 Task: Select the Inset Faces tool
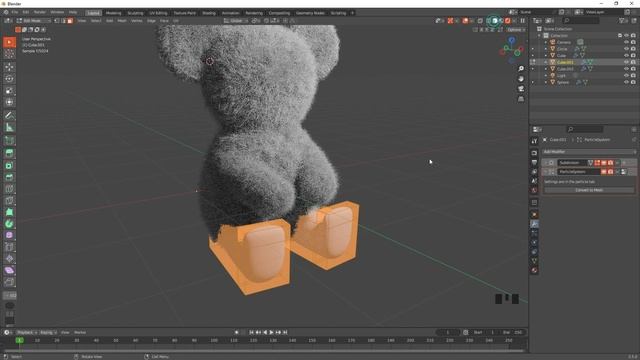[9, 165]
